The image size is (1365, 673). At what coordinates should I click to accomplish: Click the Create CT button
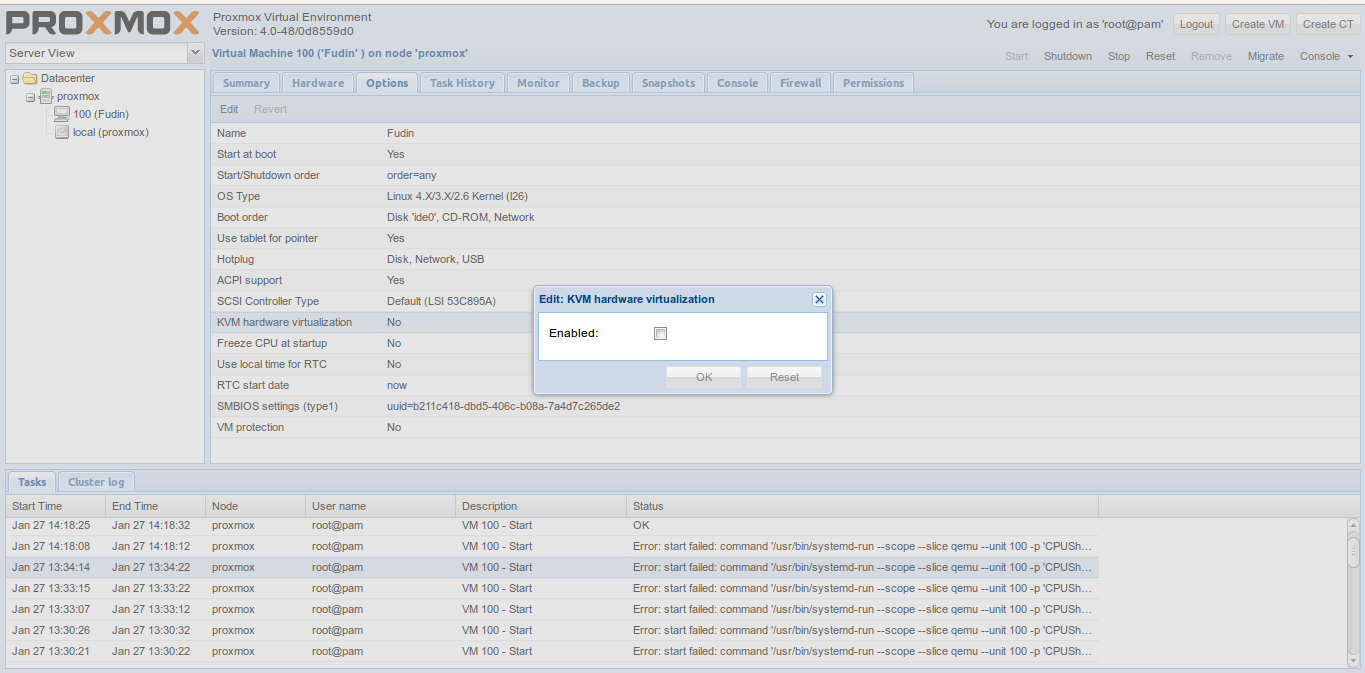click(1328, 24)
